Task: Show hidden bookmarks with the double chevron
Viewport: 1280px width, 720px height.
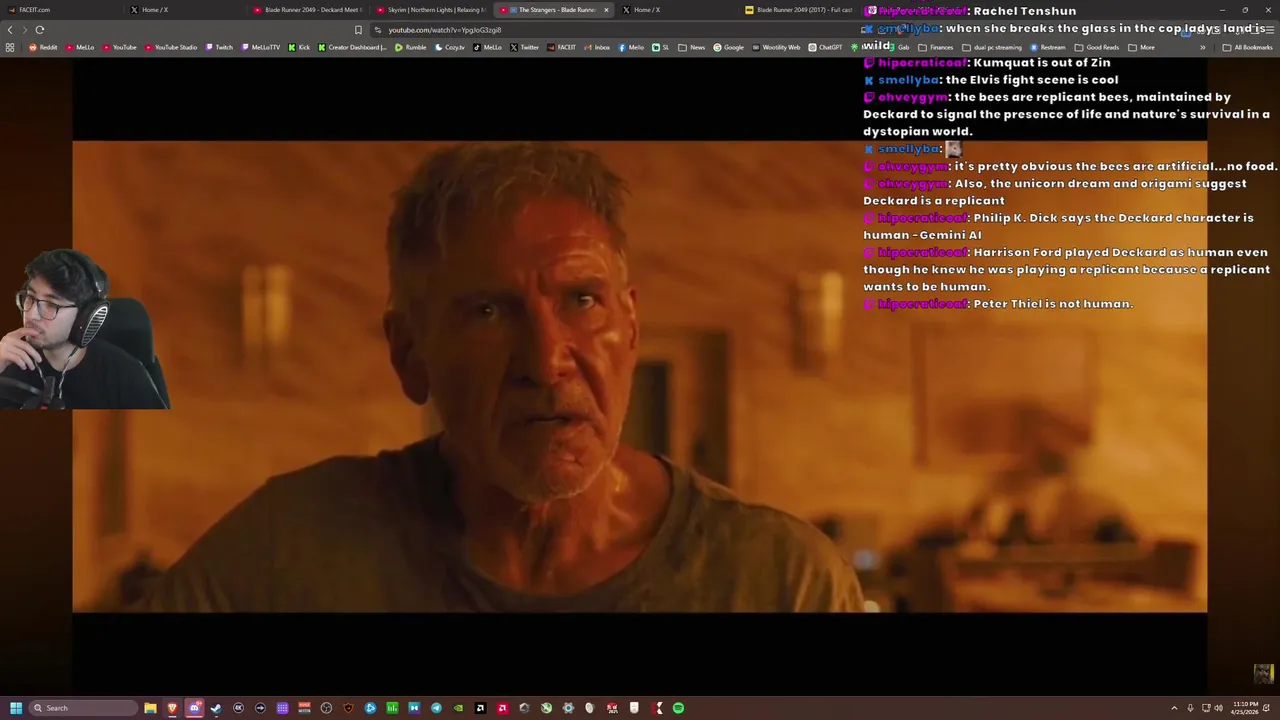Action: (1203, 47)
